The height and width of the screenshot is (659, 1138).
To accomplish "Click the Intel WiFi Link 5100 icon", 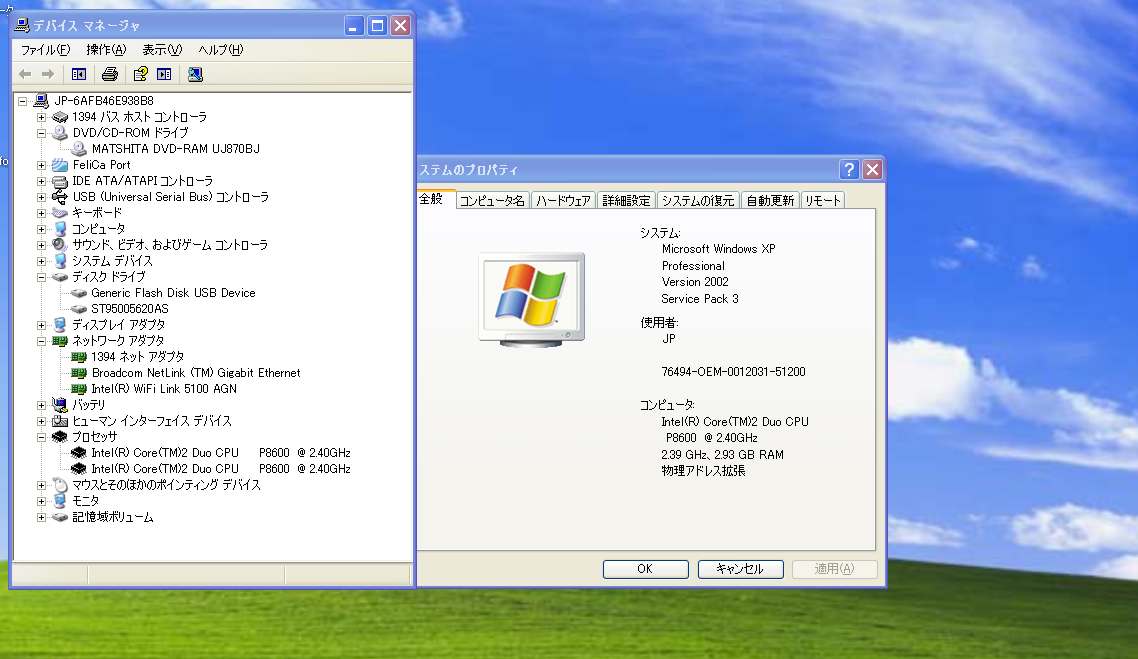I will click(78, 389).
